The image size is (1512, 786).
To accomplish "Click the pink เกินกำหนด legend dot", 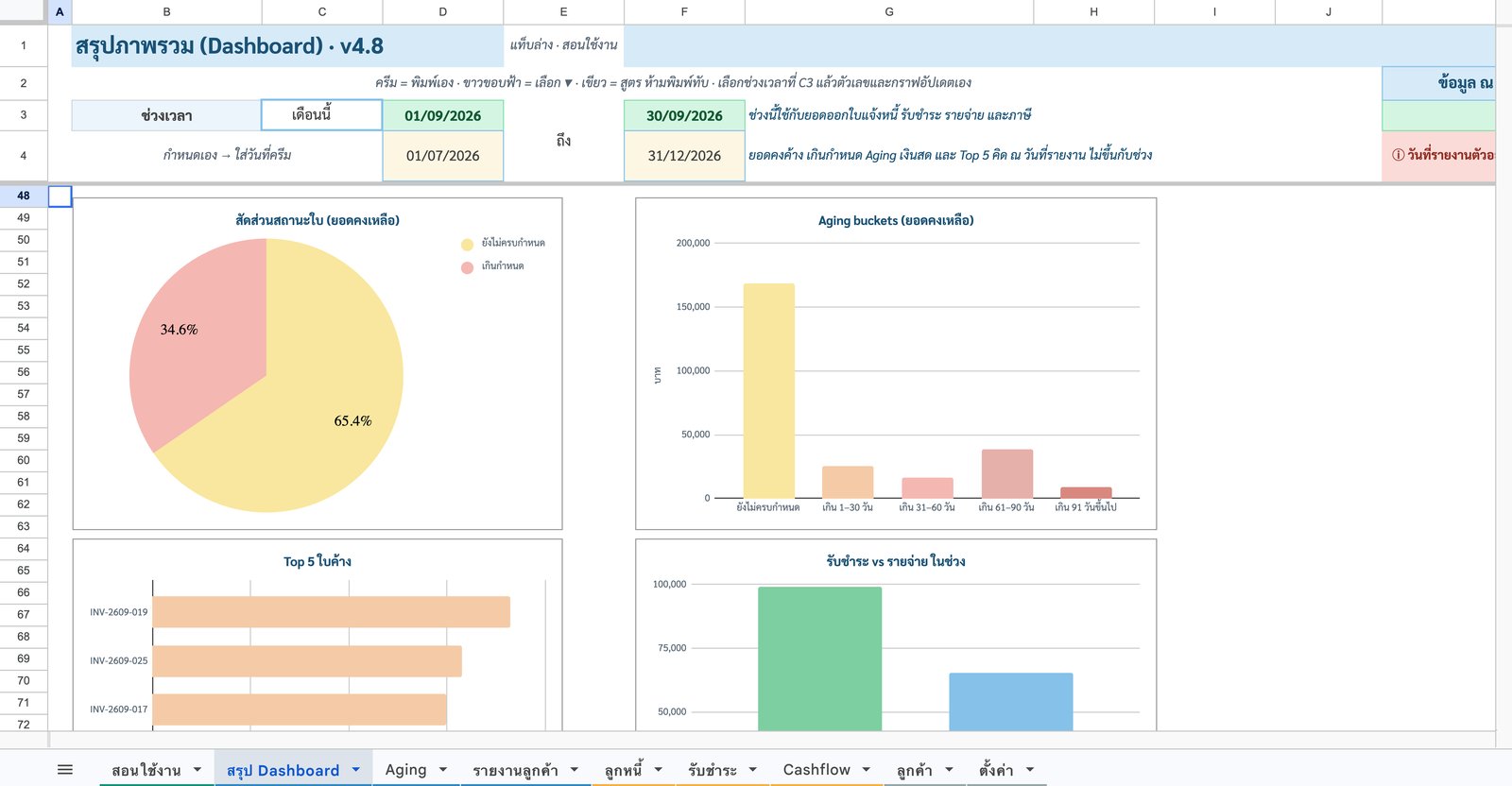I will pyautogui.click(x=467, y=267).
